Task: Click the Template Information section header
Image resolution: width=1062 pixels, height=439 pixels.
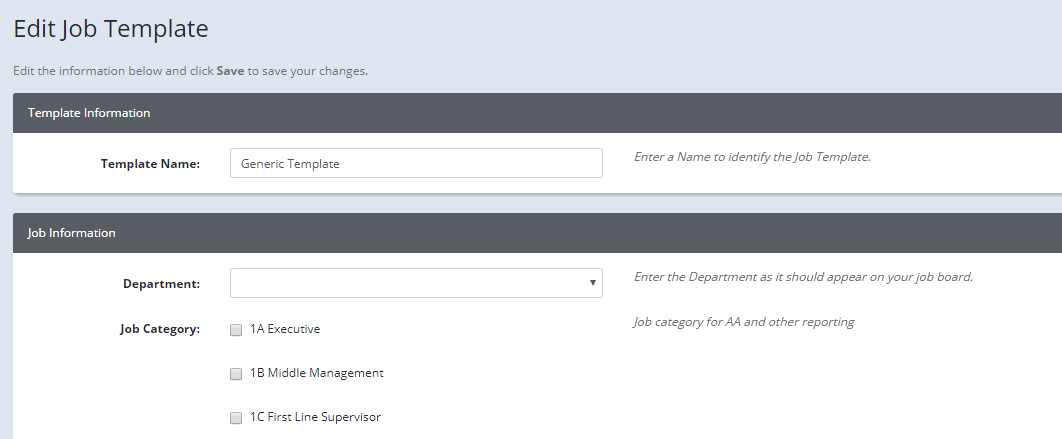Action: tap(537, 113)
